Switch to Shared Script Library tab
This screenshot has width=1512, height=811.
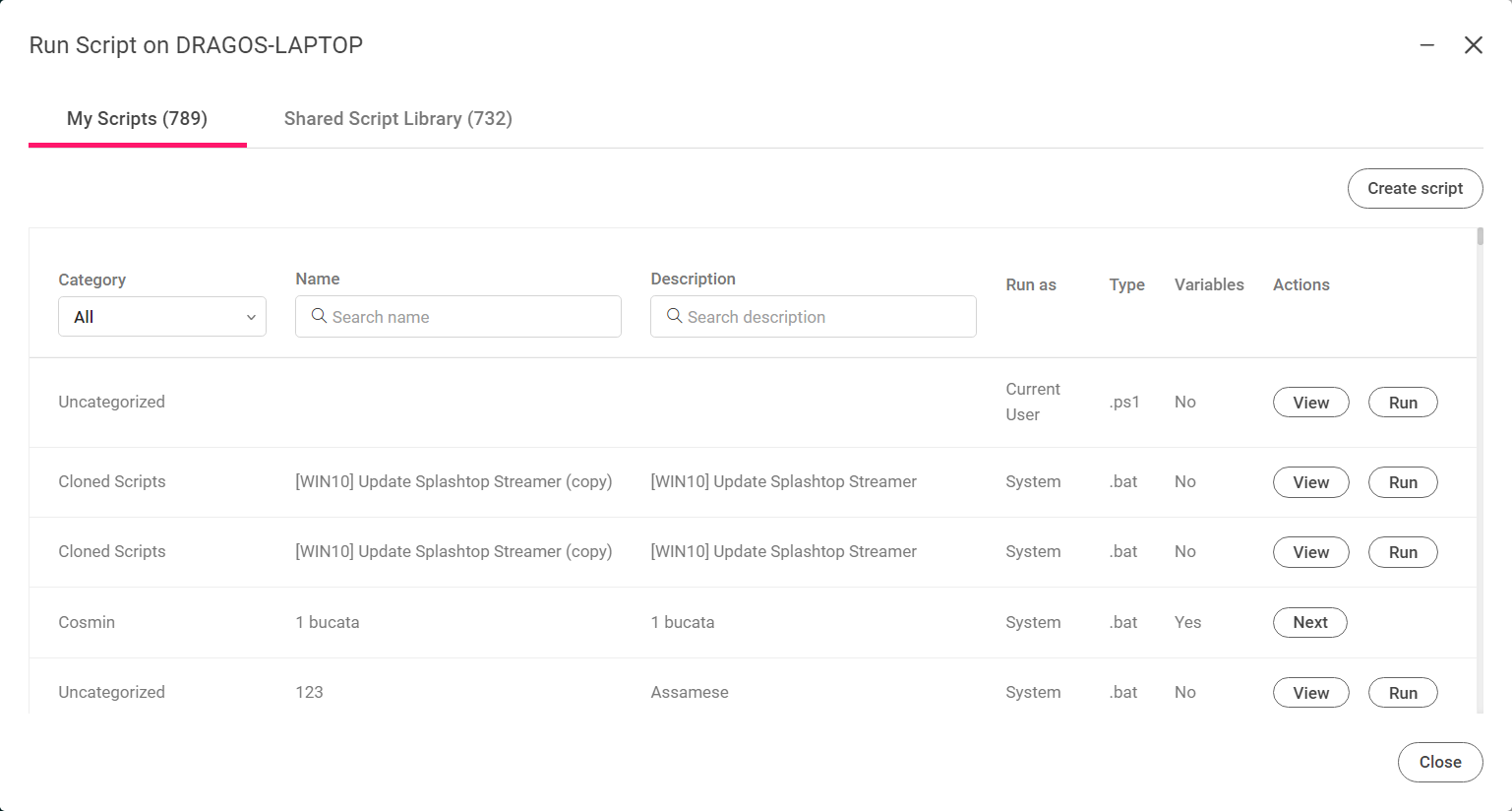click(398, 119)
